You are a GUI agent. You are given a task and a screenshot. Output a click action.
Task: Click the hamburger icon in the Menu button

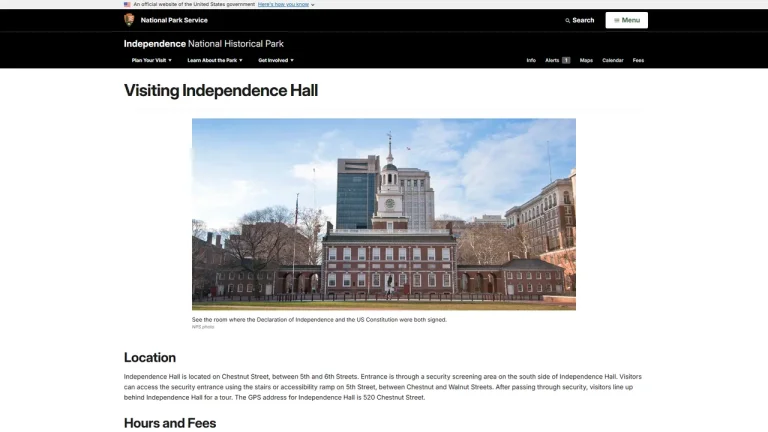[x=617, y=21]
